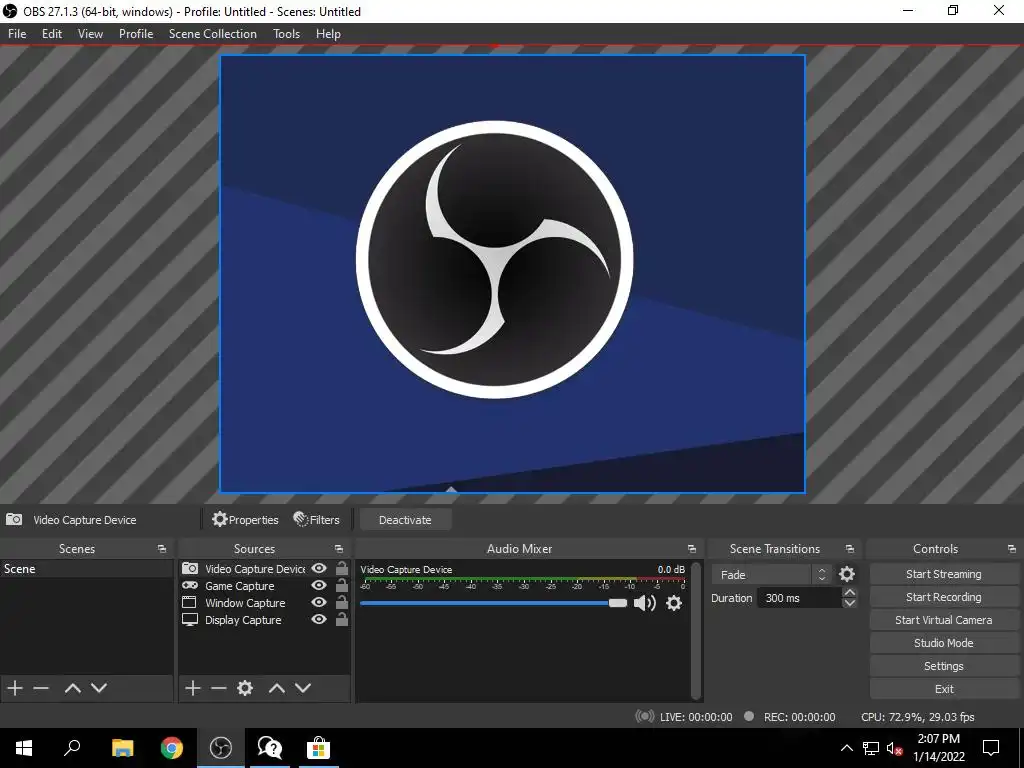The height and width of the screenshot is (768, 1024).
Task: Remove the selected scene with minus icon
Action: [x=41, y=688]
